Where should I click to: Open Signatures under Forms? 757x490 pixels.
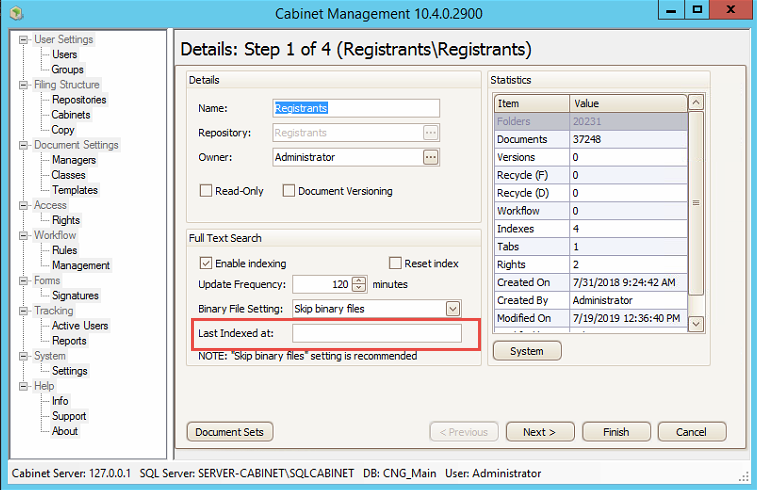[75, 295]
